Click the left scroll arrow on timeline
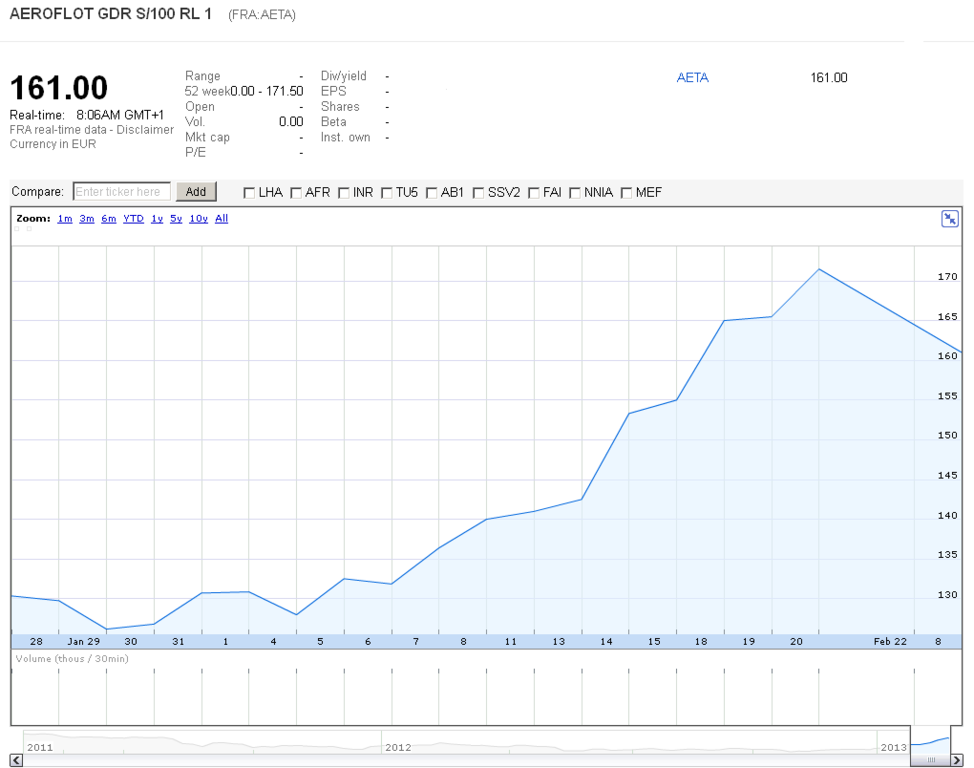The height and width of the screenshot is (768, 974). coord(16,760)
